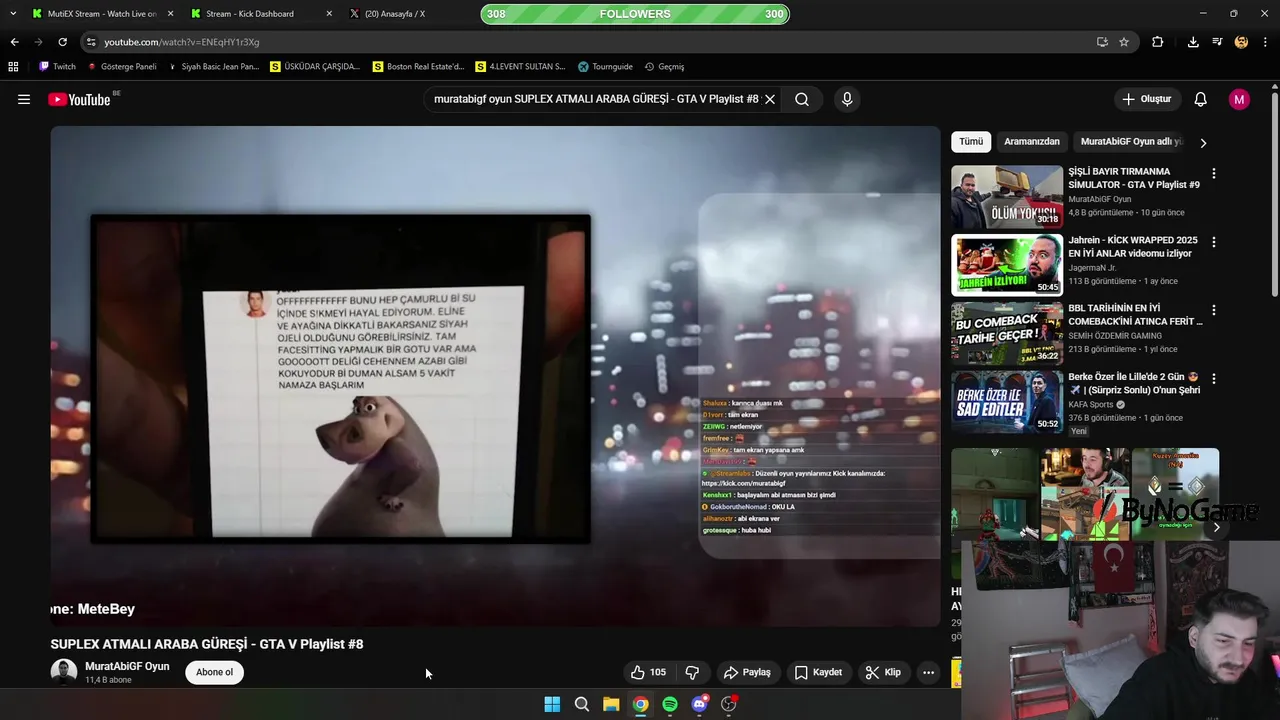Open the Chrome three-dot menu
Image resolution: width=1280 pixels, height=720 pixels.
[x=1266, y=42]
